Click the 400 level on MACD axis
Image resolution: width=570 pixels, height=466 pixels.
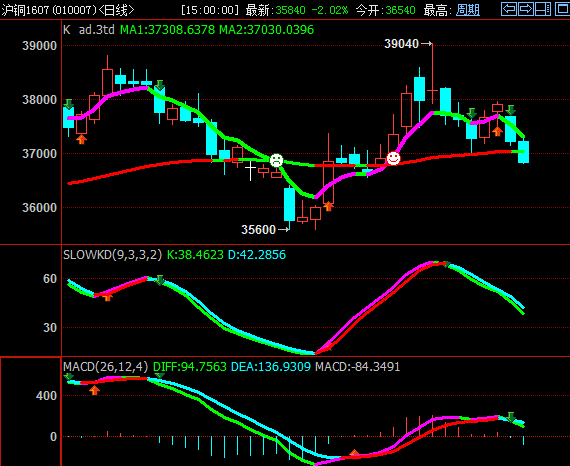47,395
